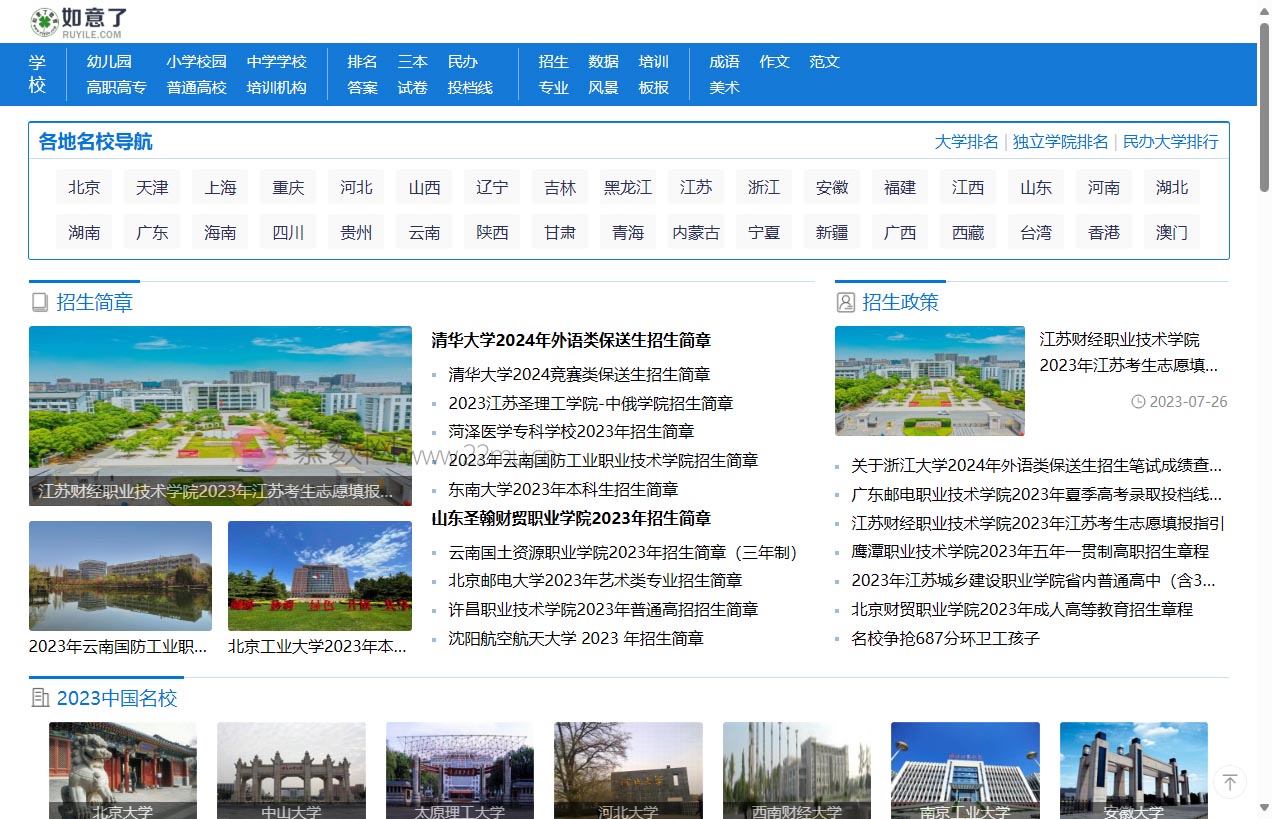The width and height of the screenshot is (1272, 819).
Task: Open the 民办大学排行 link
Action: pyautogui.click(x=1170, y=142)
